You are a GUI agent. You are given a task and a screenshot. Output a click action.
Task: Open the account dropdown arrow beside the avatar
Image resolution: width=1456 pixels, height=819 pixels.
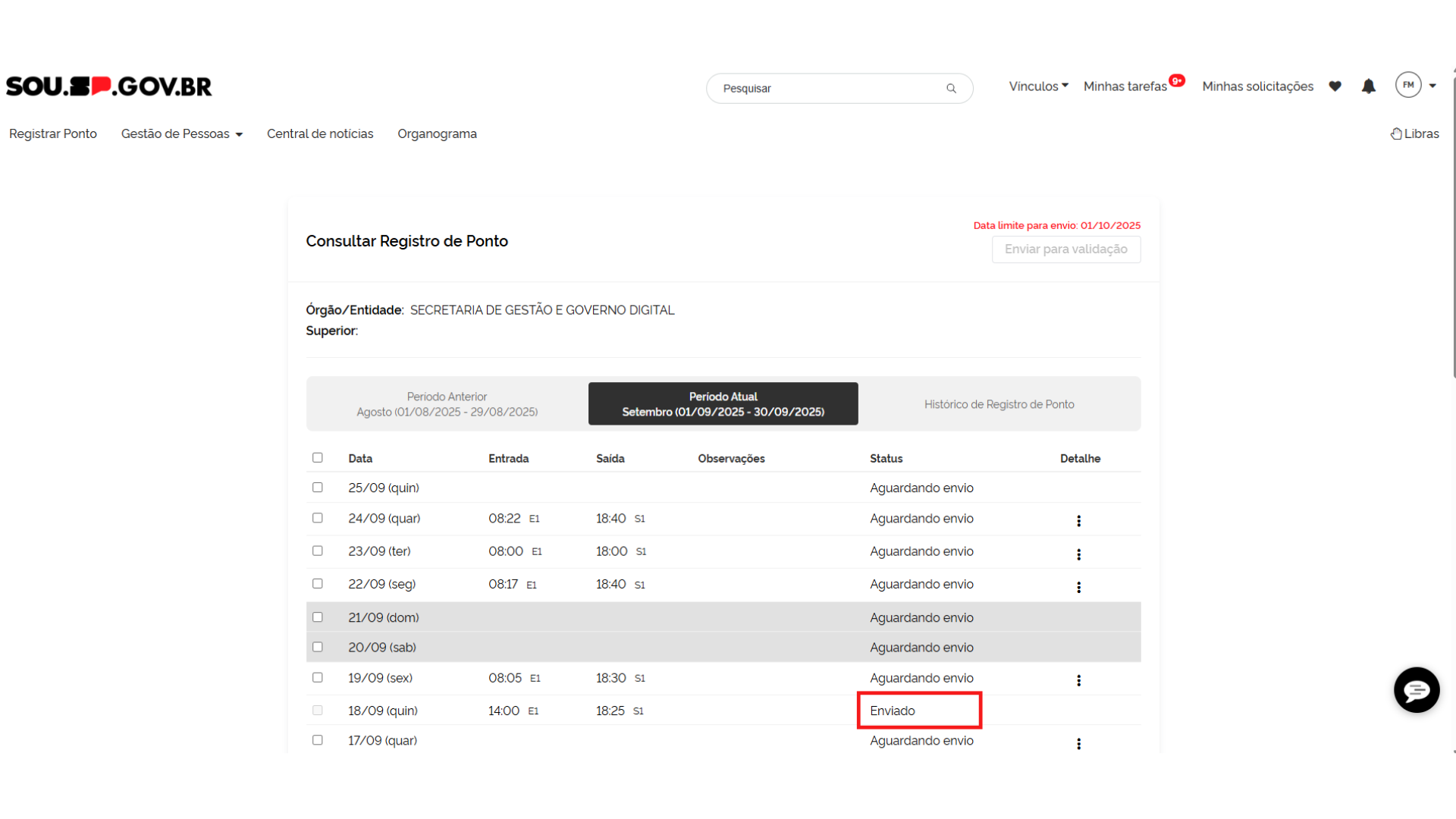(1432, 86)
